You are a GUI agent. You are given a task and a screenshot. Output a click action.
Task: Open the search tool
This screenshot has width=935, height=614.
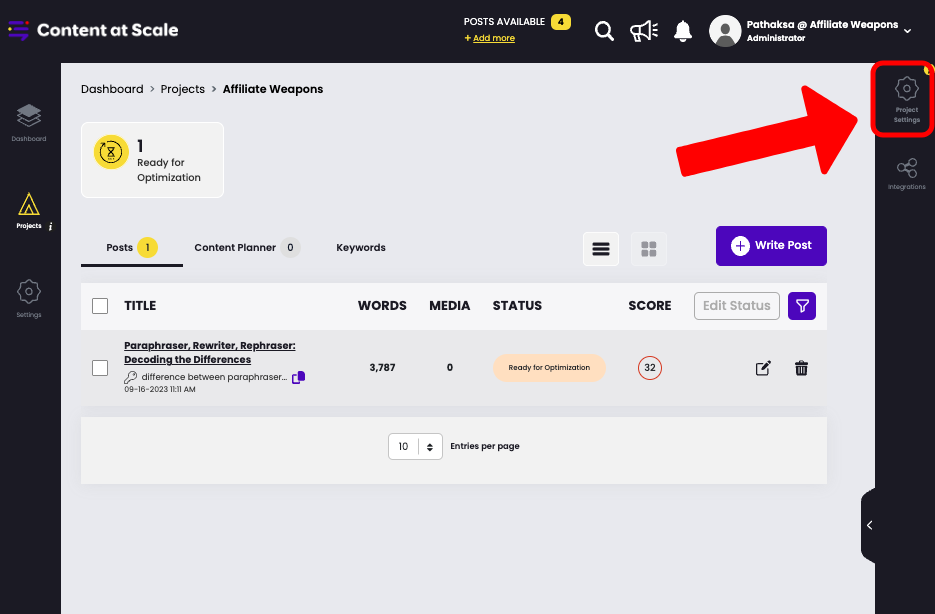(x=604, y=30)
